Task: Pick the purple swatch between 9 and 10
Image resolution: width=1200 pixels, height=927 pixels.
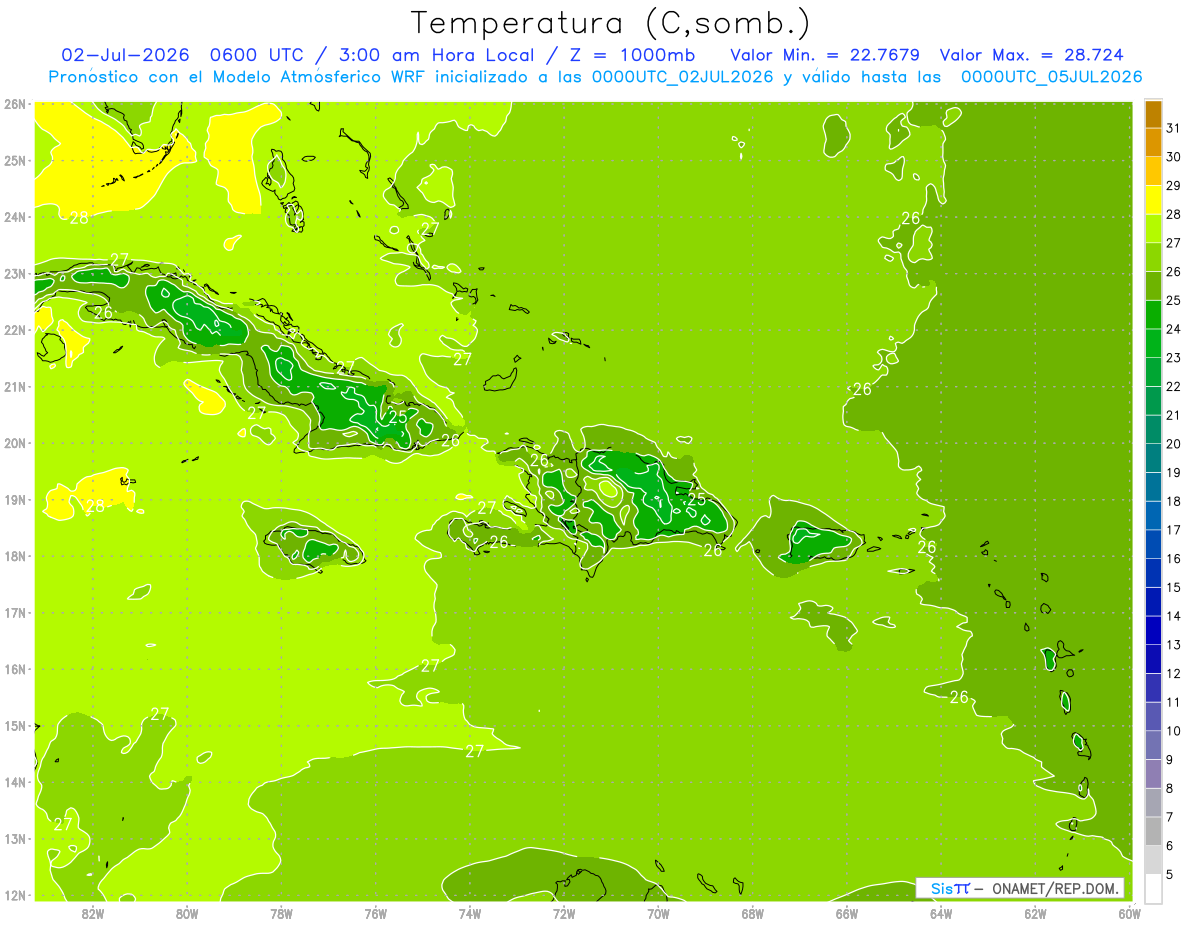Action: coord(1153,745)
